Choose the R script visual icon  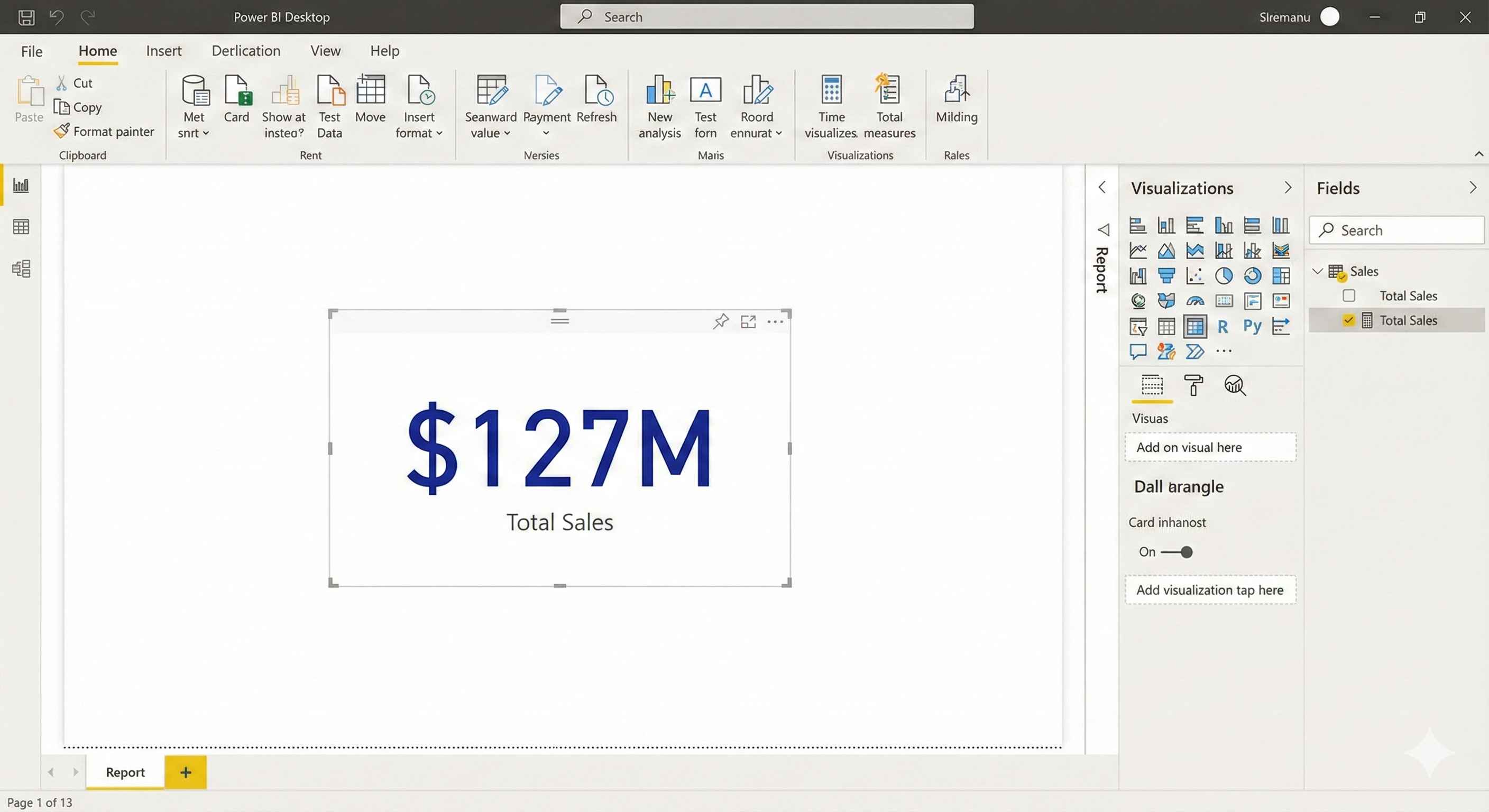(x=1223, y=327)
